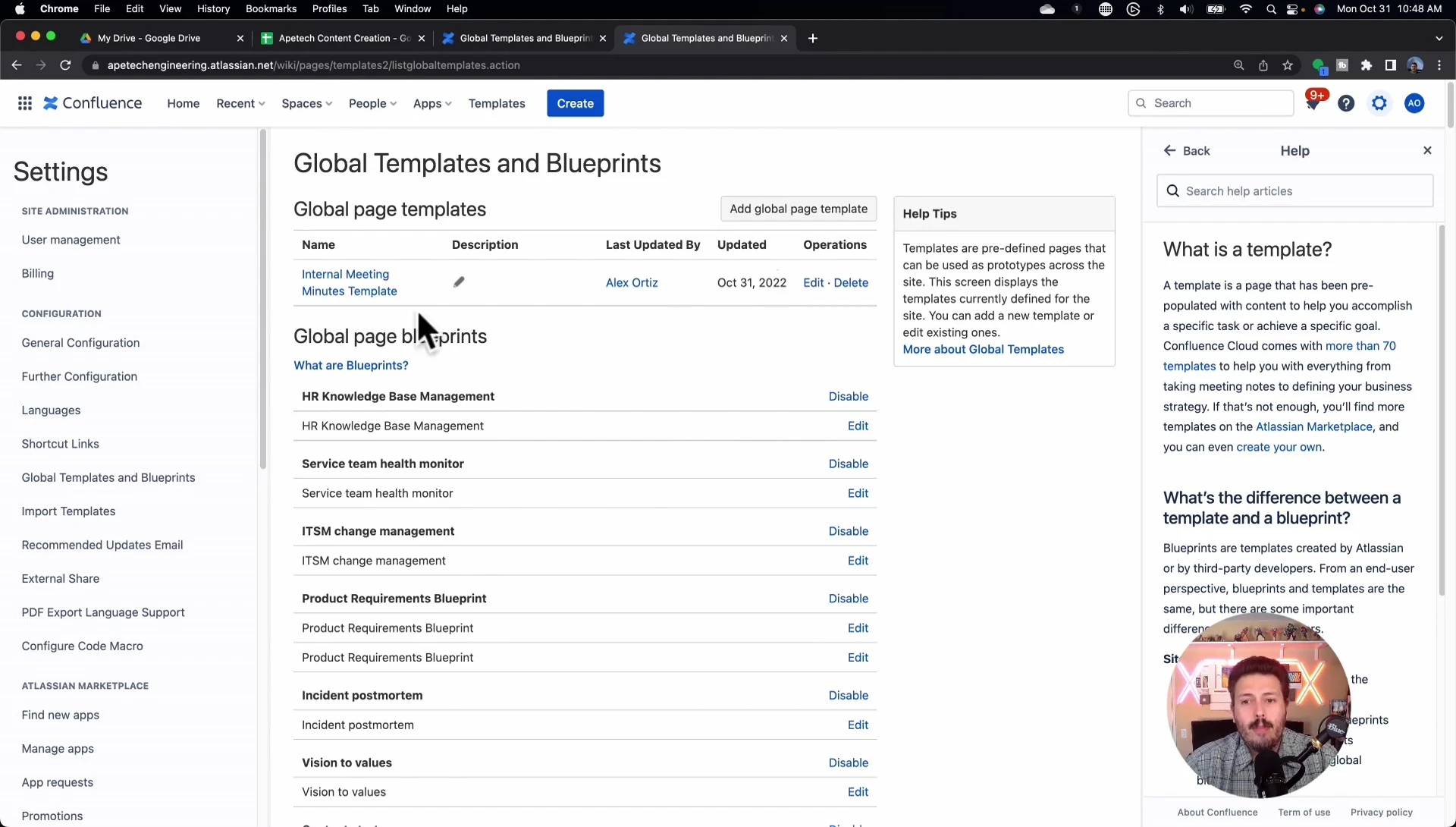Edit the Vision to values template
Image resolution: width=1456 pixels, height=827 pixels.
click(858, 791)
